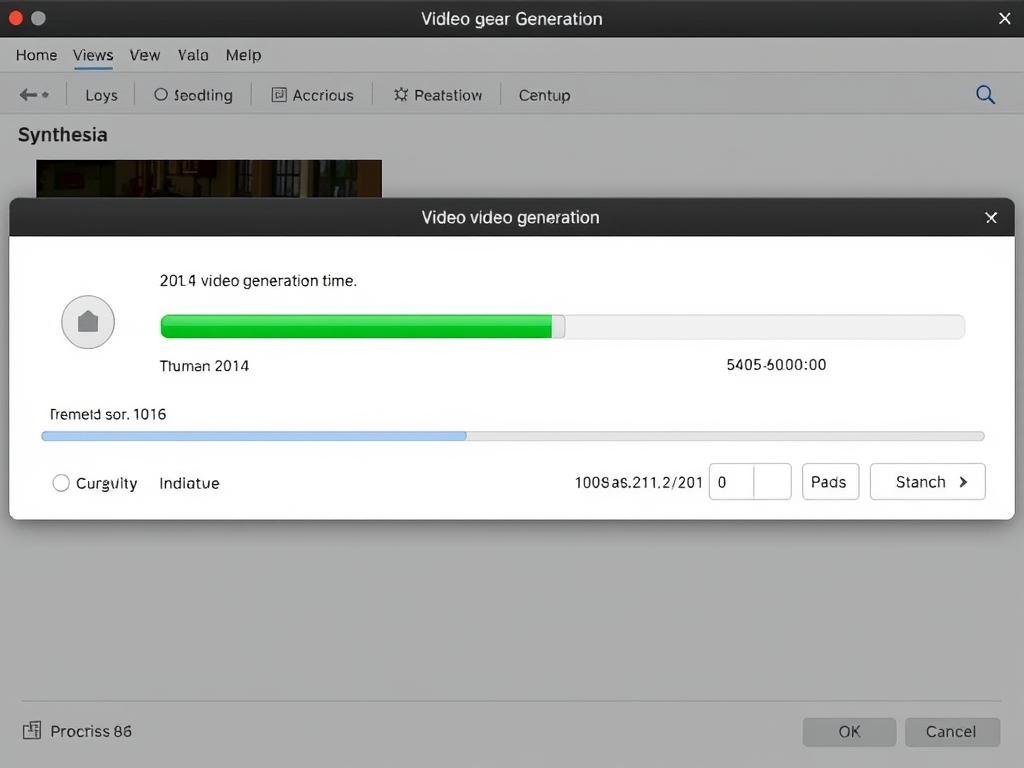Image resolution: width=1024 pixels, height=768 pixels.
Task: Click the Peatstiow gear icon
Action: coord(401,95)
